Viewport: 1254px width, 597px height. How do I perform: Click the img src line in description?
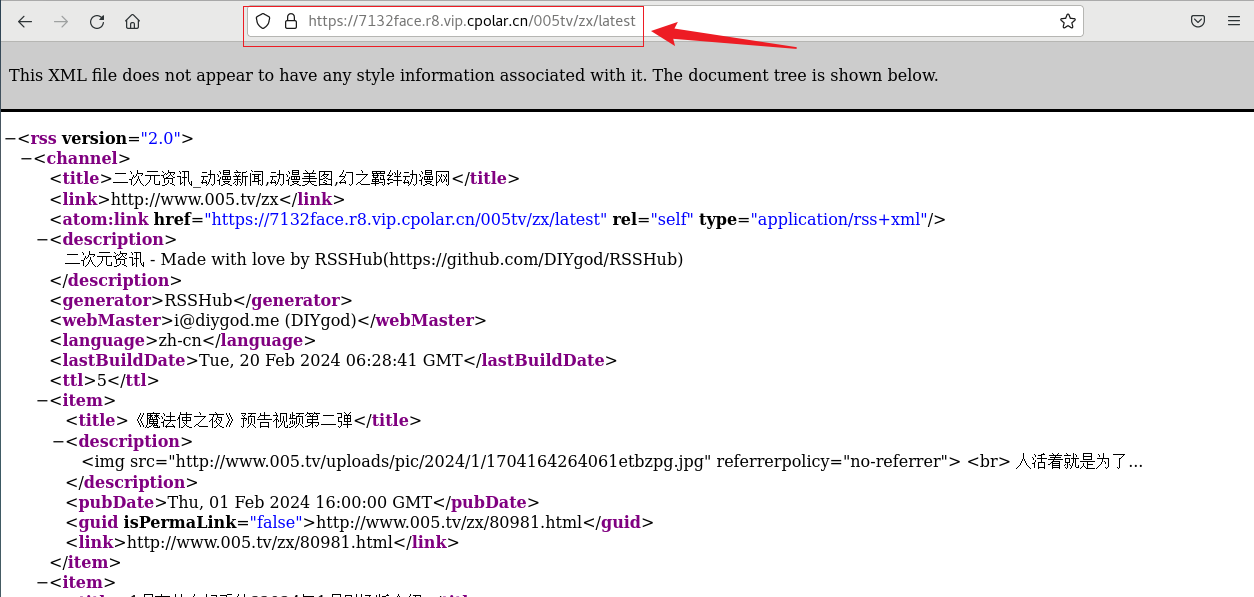pyautogui.click(x=612, y=461)
